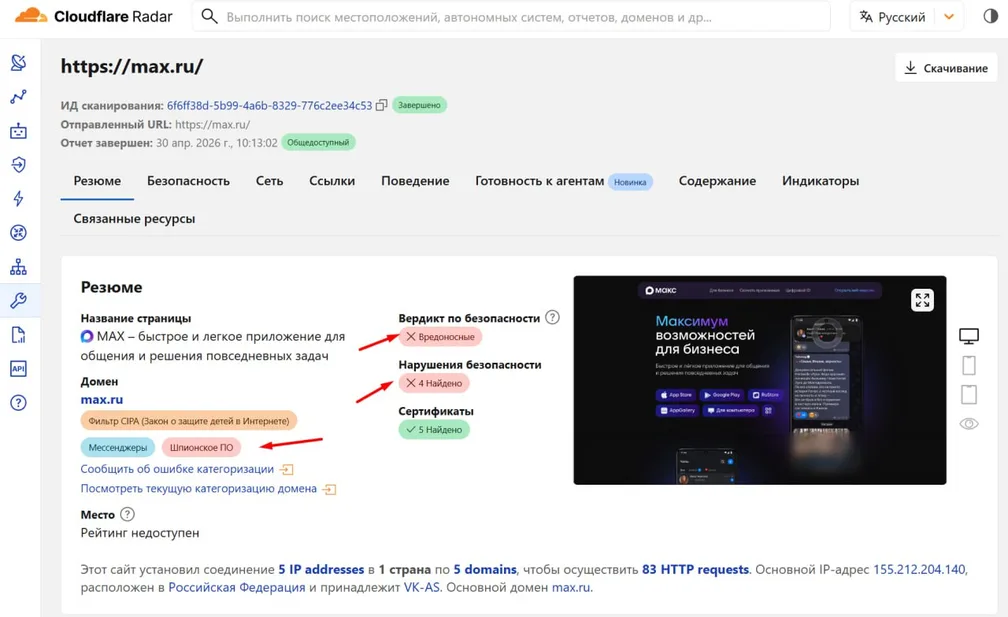This screenshot has height=617, width=1008.
Task: Open the Индикаторы tab
Action: point(820,181)
